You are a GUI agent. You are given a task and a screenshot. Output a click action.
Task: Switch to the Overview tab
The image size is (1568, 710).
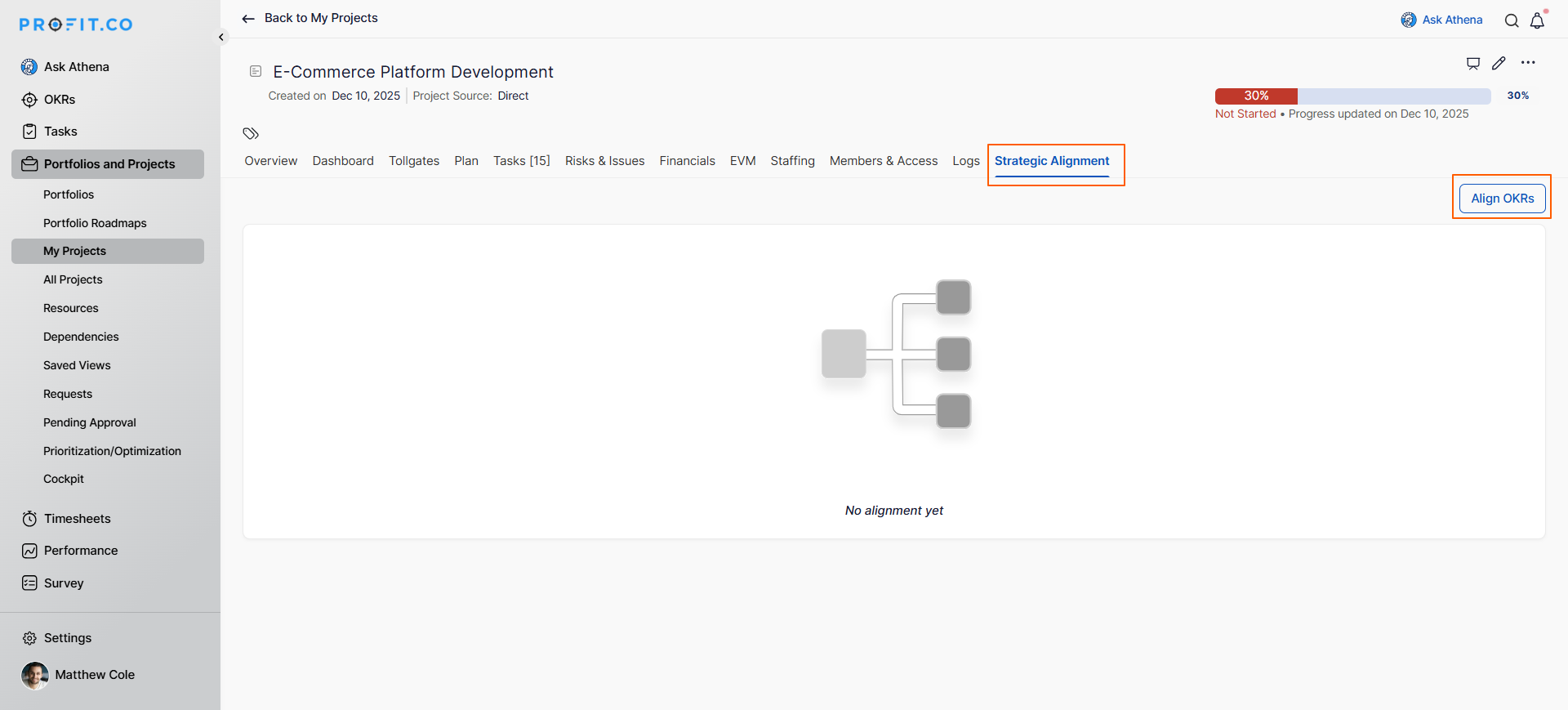pos(271,161)
